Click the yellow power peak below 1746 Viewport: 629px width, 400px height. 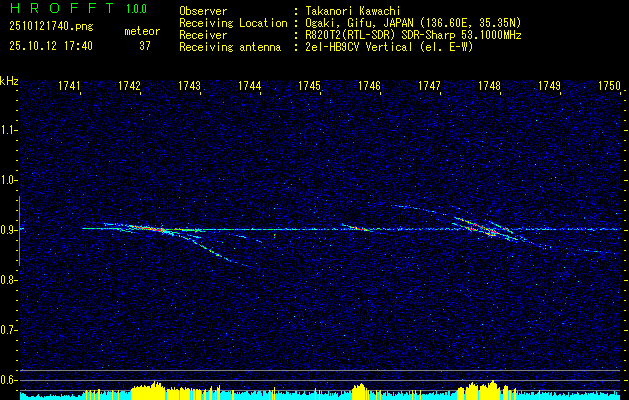pos(359,391)
